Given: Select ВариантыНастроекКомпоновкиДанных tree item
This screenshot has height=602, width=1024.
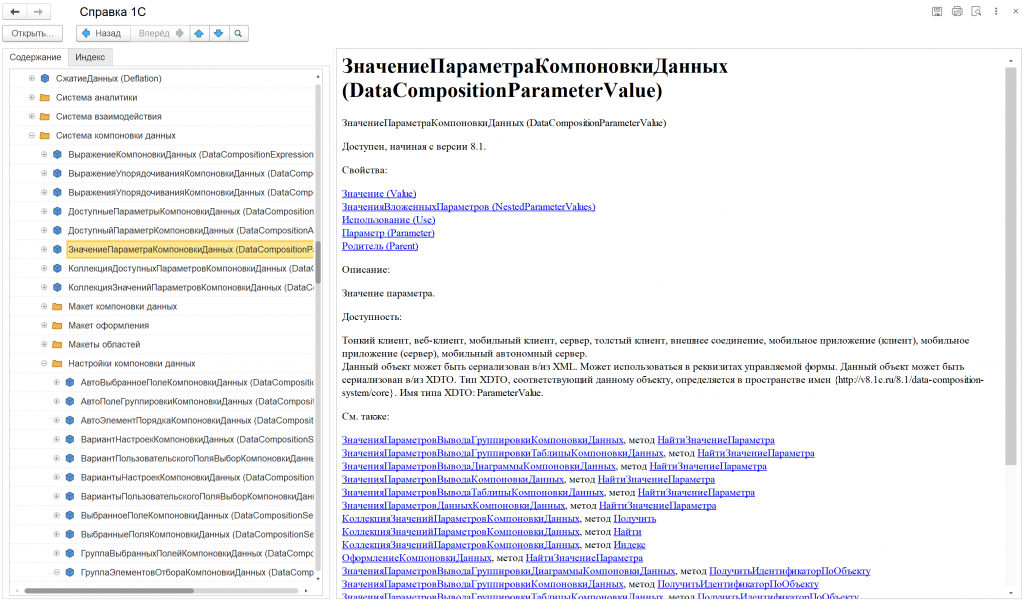Looking at the screenshot, I should pyautogui.click(x=197, y=477).
